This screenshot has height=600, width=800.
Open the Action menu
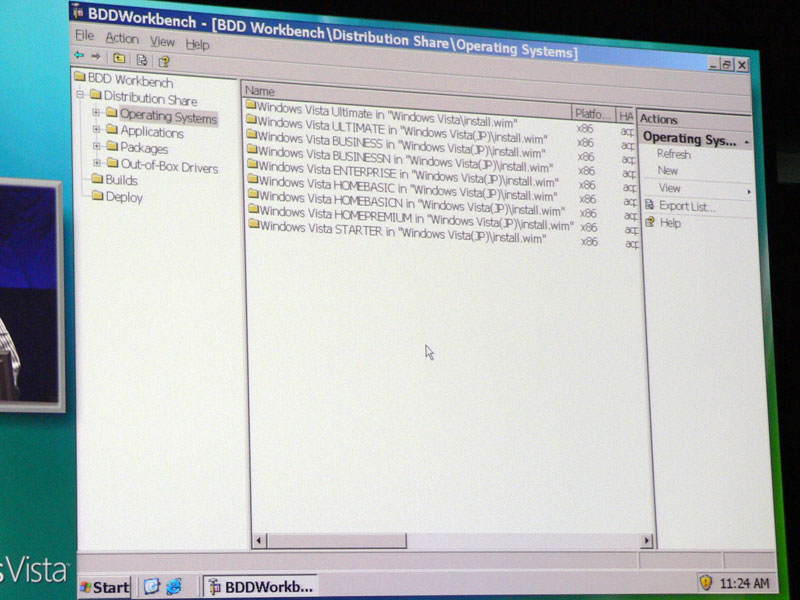122,38
